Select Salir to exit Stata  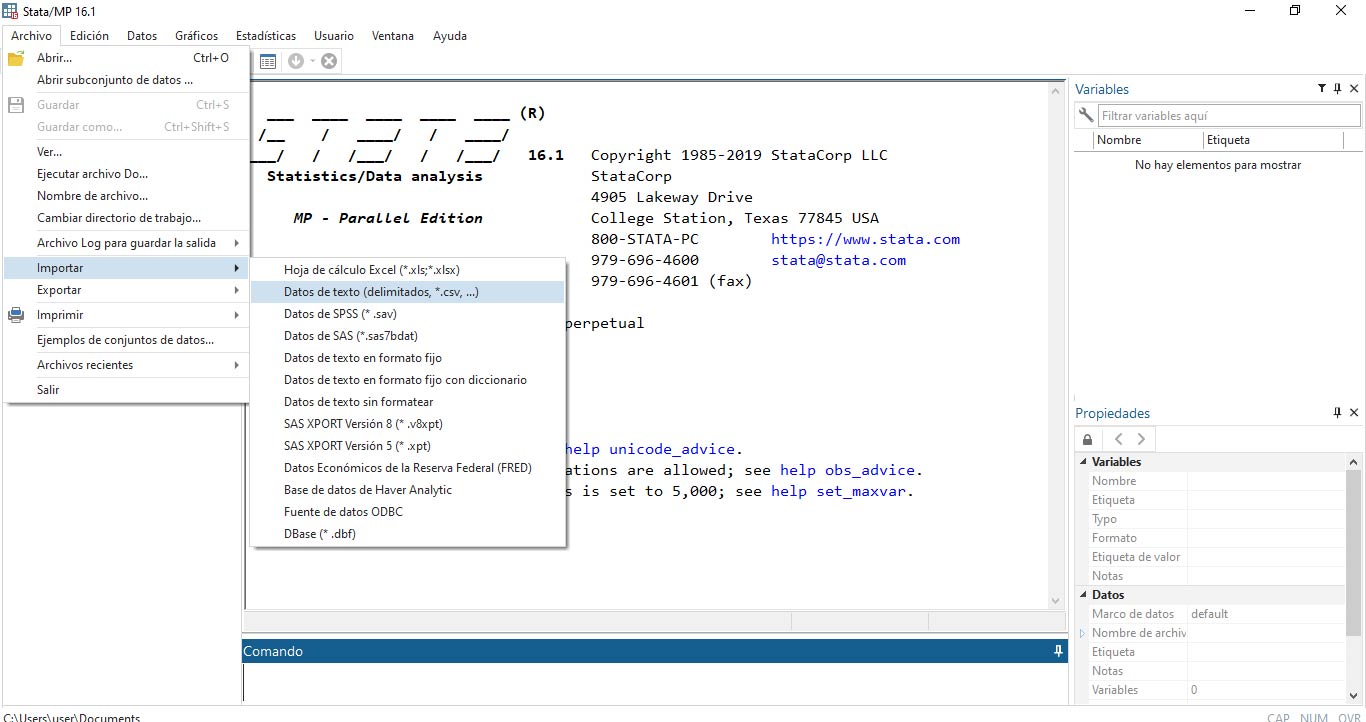pyautogui.click(x=126, y=390)
